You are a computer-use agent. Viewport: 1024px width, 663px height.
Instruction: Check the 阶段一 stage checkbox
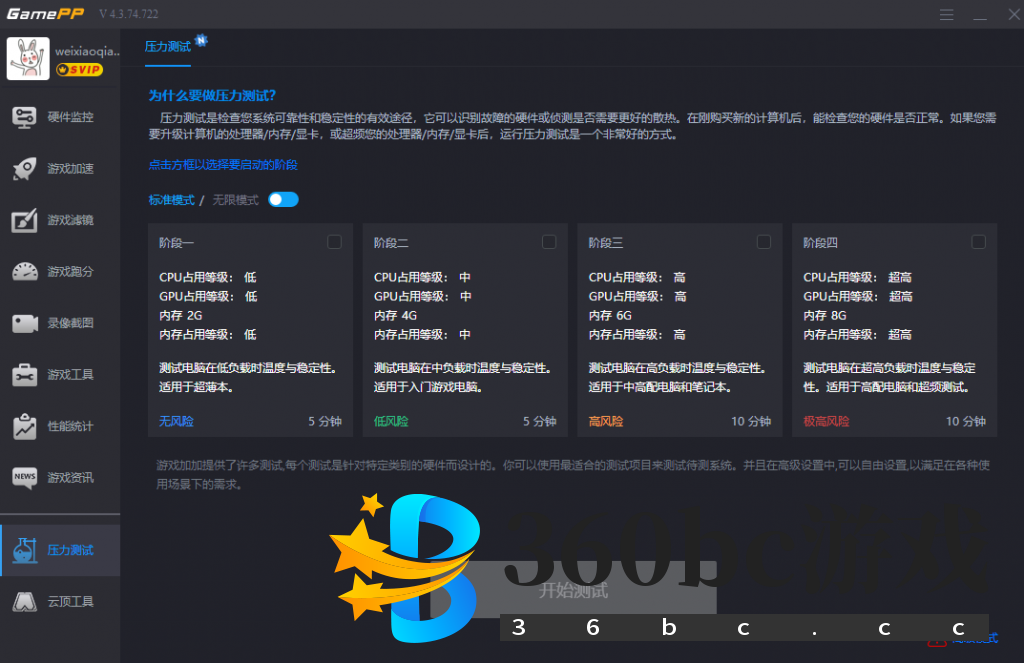click(333, 241)
